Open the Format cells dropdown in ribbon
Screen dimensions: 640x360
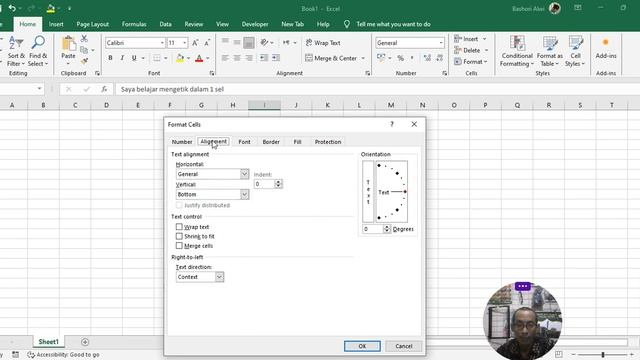tap(471, 62)
